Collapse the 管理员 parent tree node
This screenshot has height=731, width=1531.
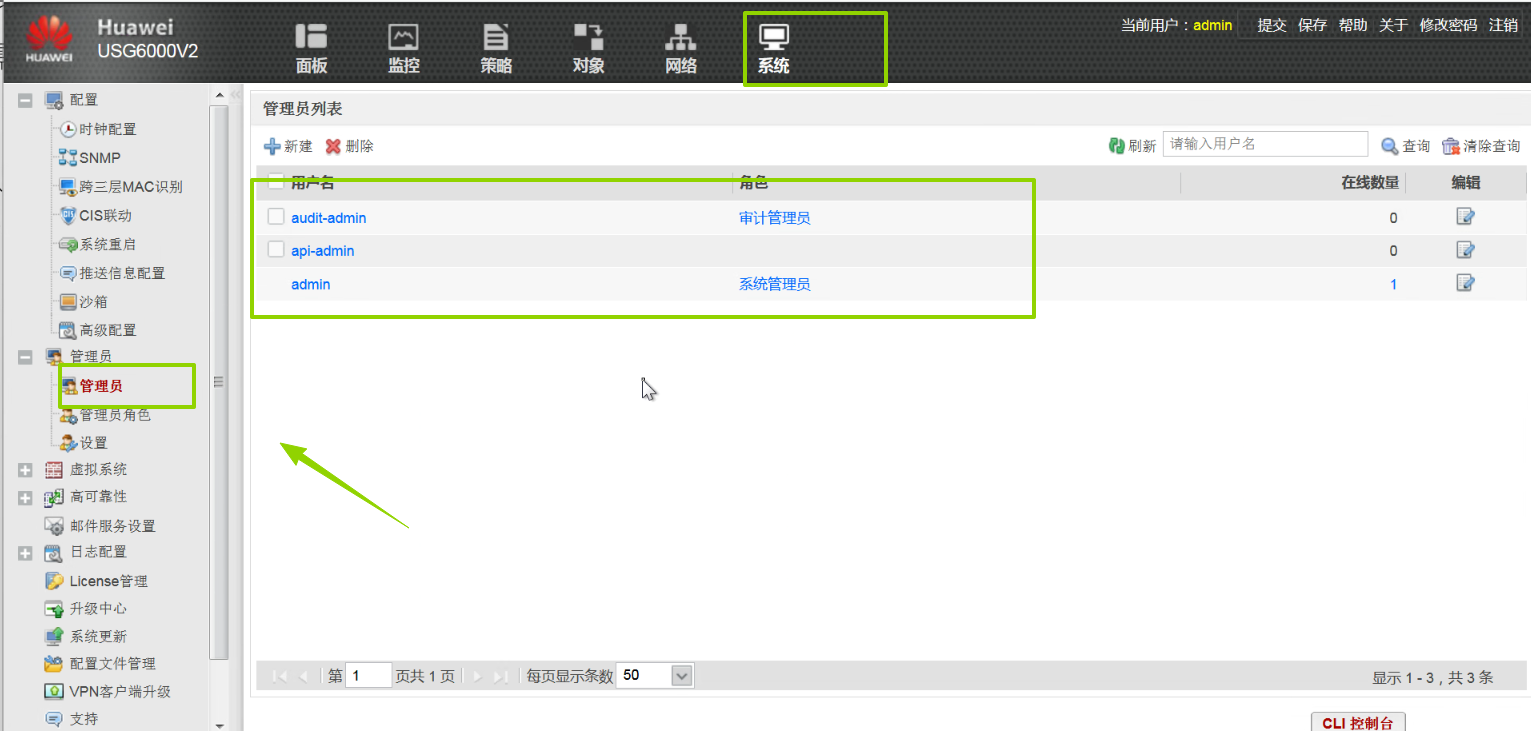(26, 357)
